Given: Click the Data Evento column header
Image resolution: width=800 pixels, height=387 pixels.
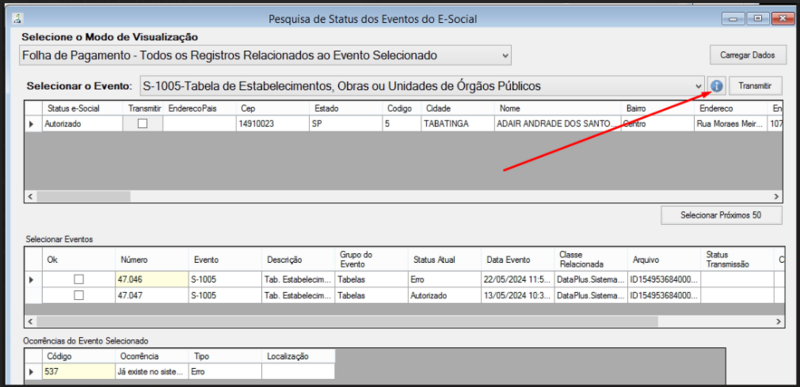Looking at the screenshot, I should click(518, 260).
